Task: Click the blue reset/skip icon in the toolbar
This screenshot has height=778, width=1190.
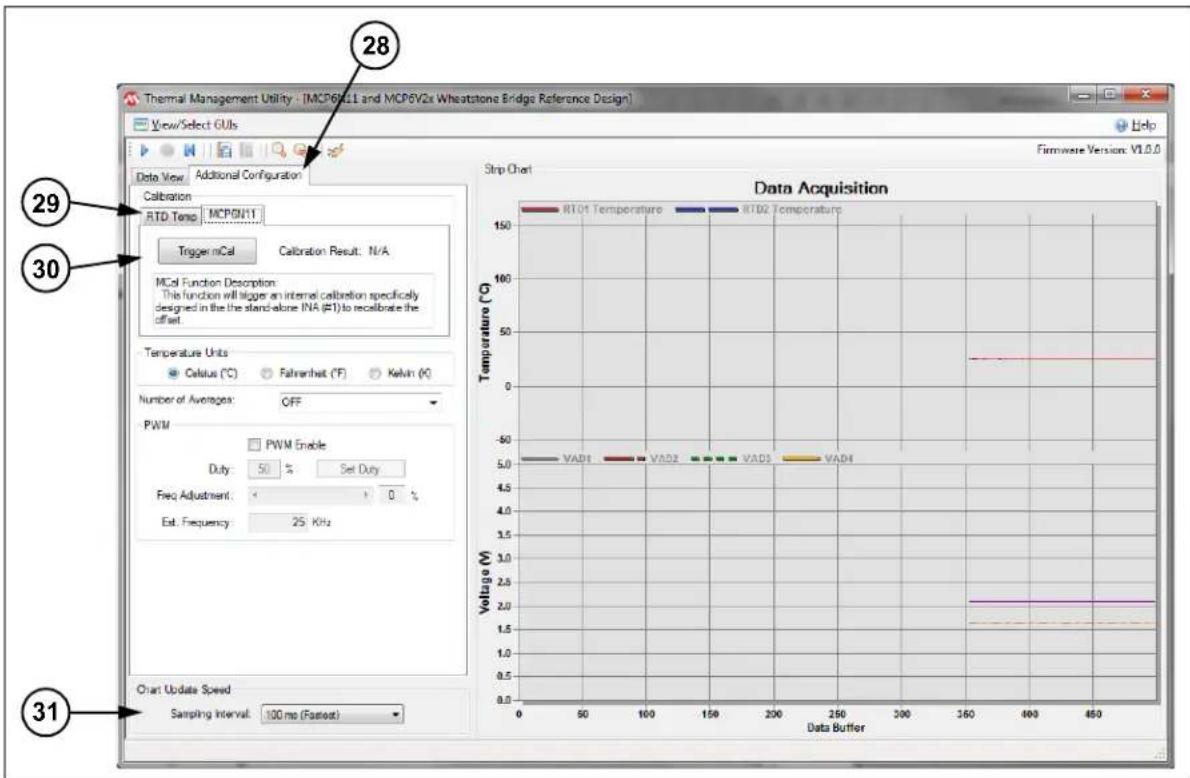Action: click(190, 150)
